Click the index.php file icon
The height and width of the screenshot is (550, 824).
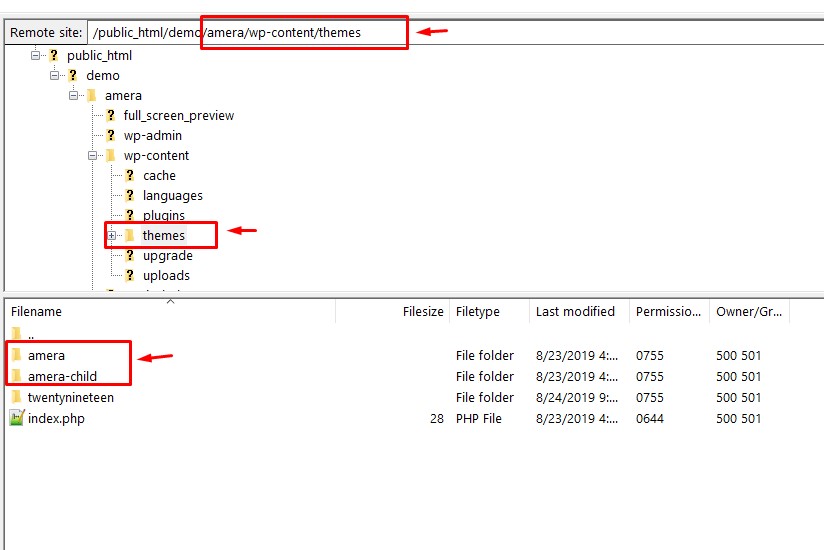[x=16, y=419]
